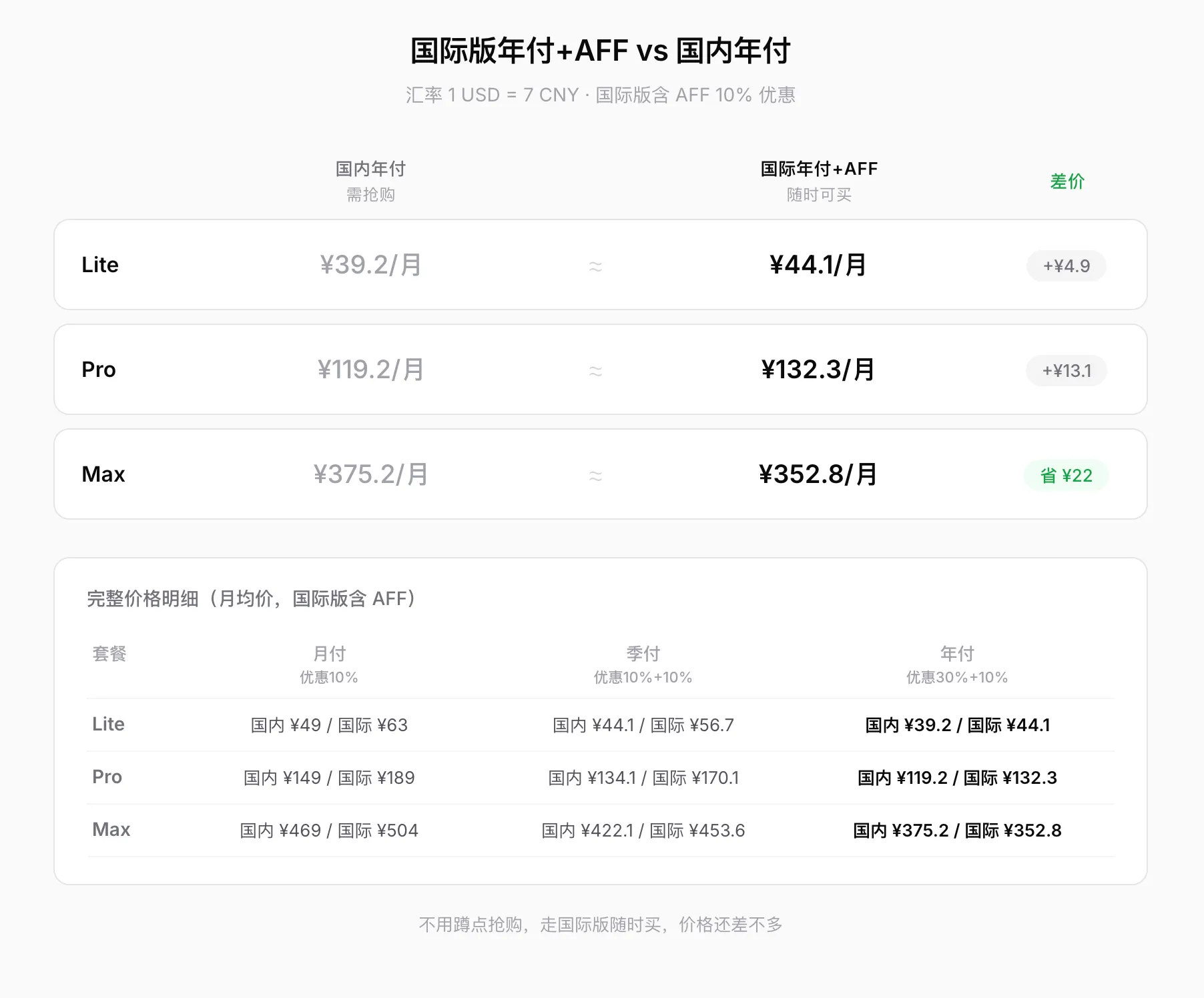Click the 月付 column header in details table
This screenshot has height=998, width=1204.
pyautogui.click(x=329, y=654)
